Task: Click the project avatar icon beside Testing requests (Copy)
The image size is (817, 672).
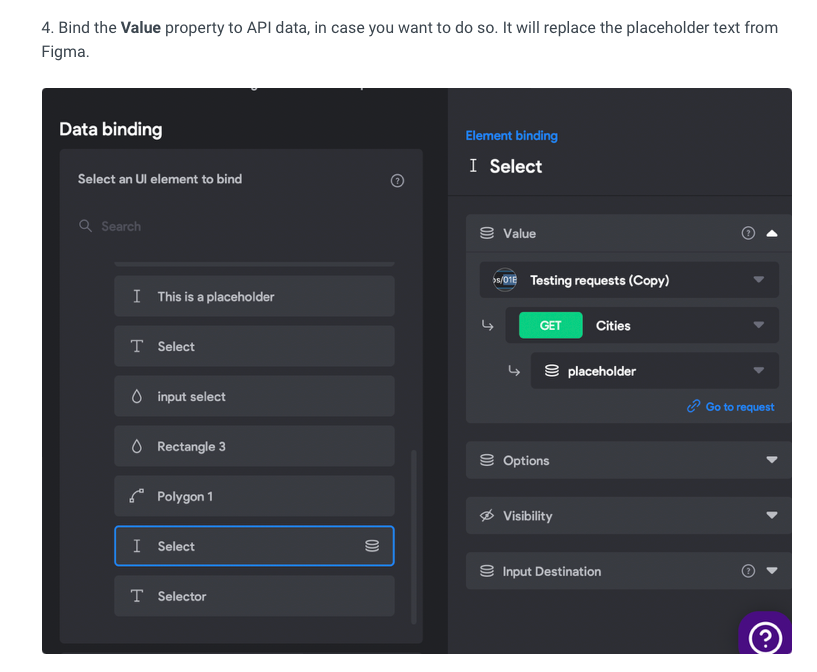Action: pos(505,280)
